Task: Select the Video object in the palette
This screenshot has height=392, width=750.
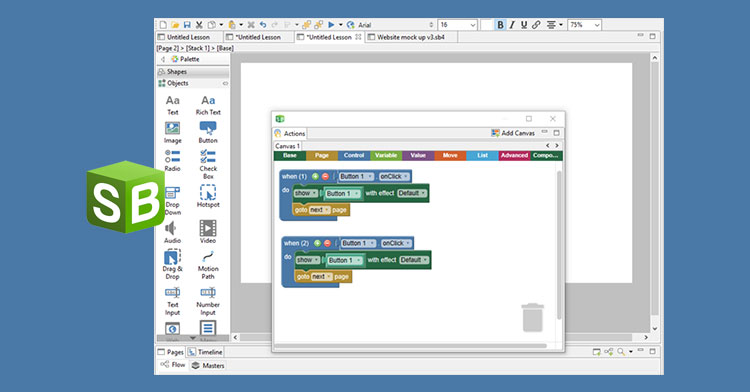Action: pyautogui.click(x=208, y=232)
